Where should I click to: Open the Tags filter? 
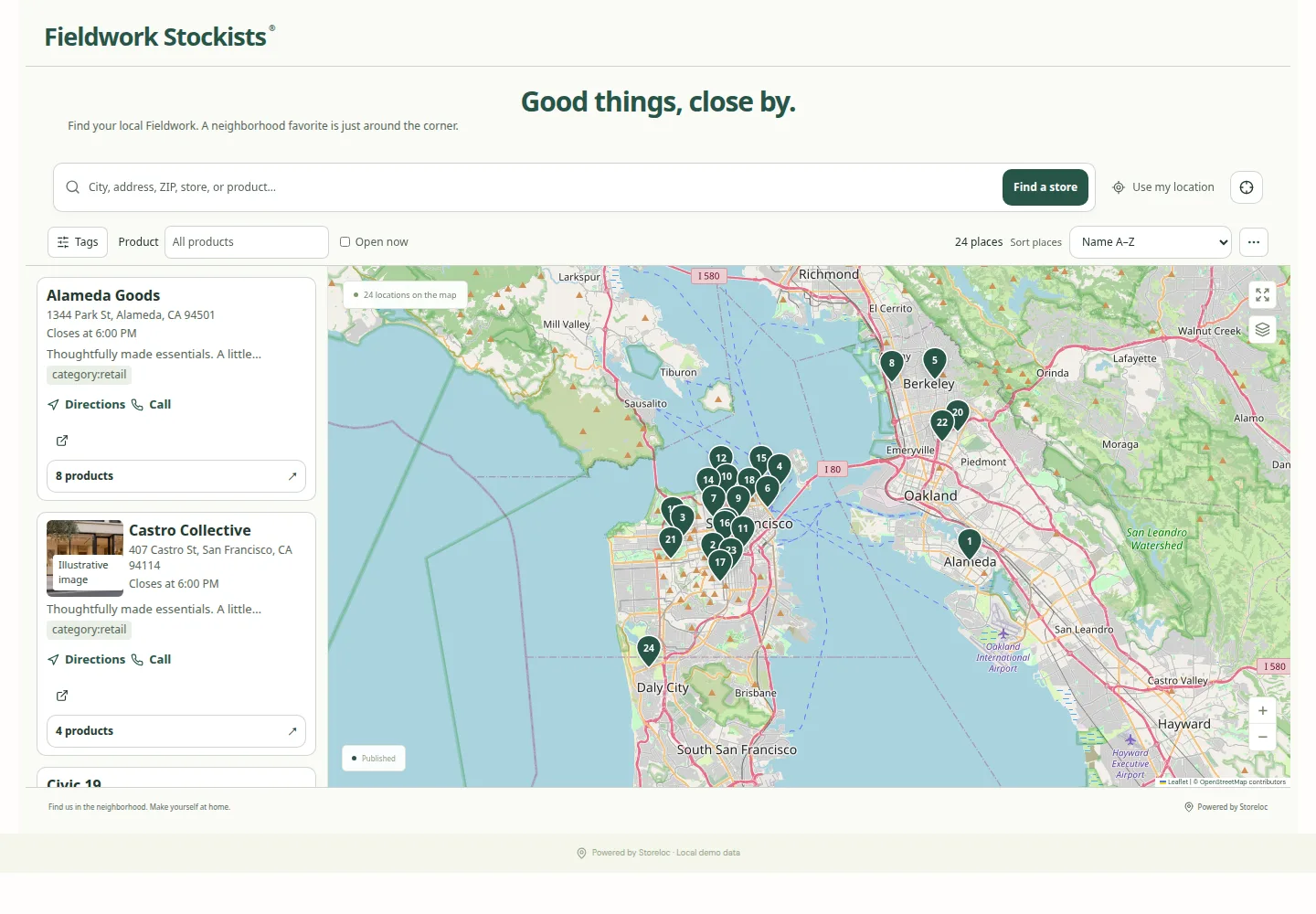coord(78,242)
